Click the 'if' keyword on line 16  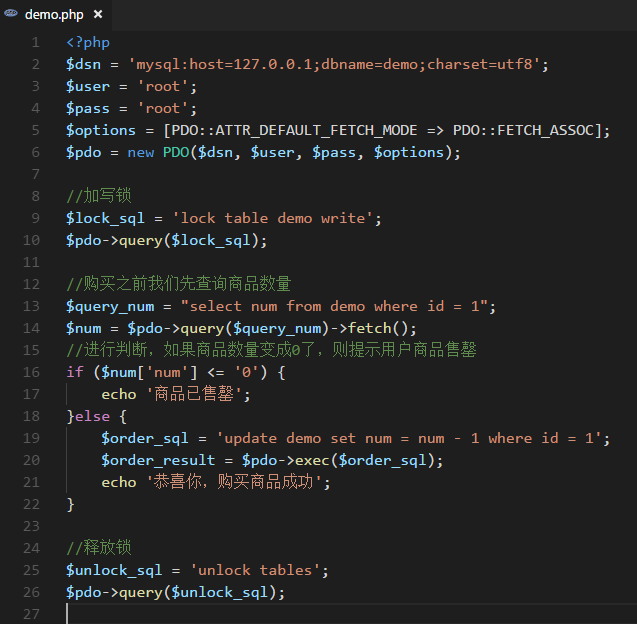(75, 372)
